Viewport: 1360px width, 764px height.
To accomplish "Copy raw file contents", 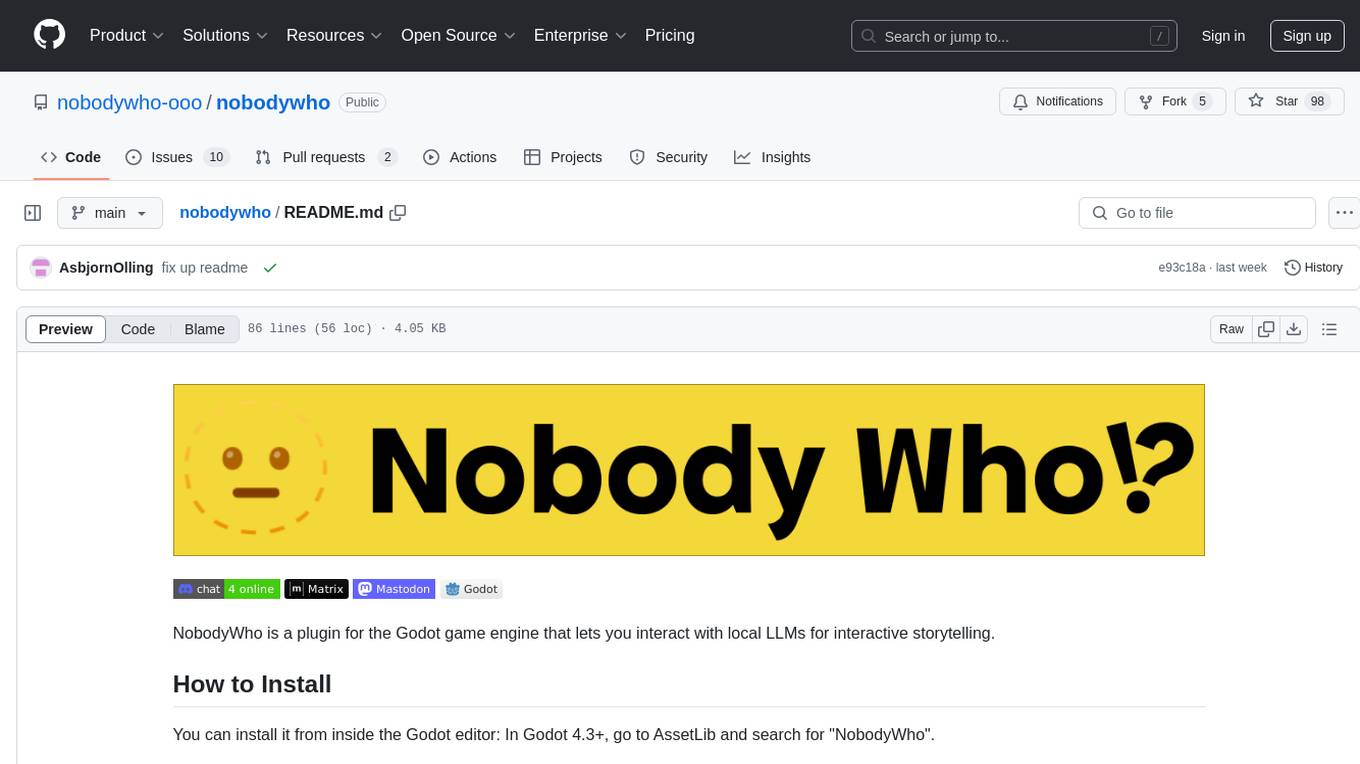I will [x=1266, y=329].
